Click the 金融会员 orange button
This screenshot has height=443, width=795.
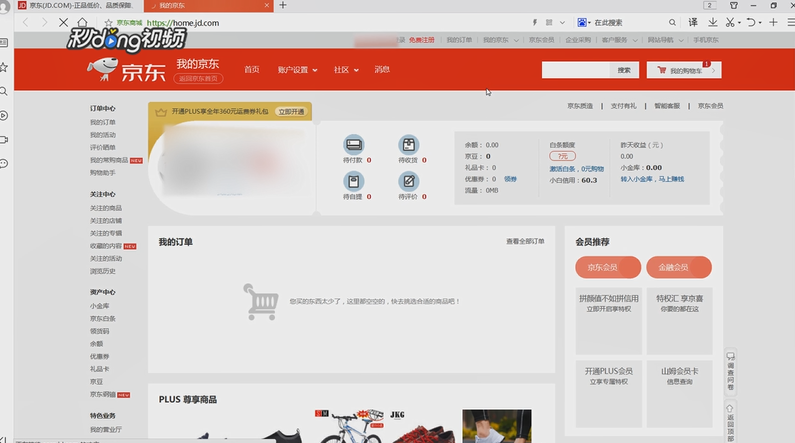679,267
